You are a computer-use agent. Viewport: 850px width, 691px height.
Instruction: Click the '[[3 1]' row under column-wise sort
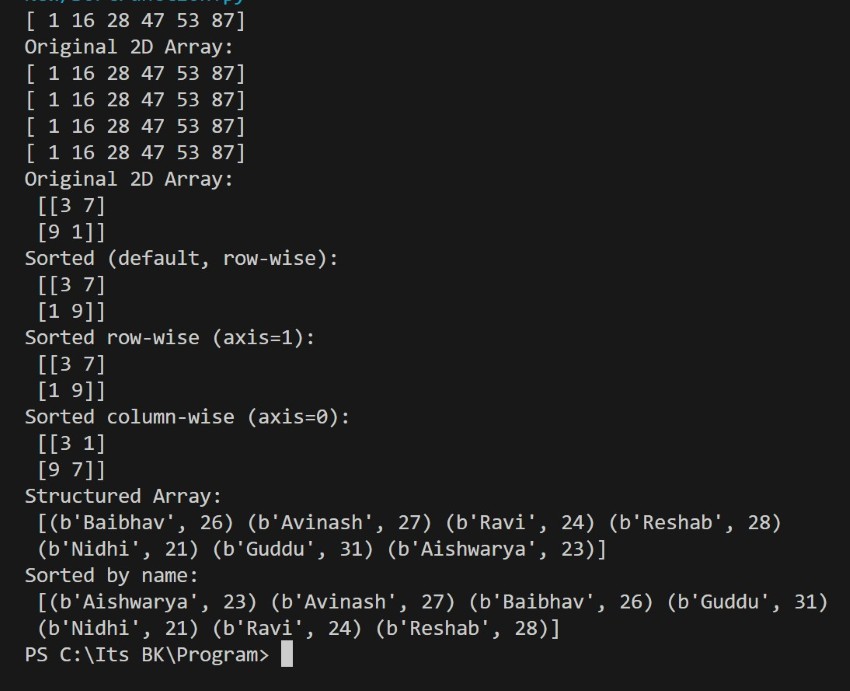71,444
